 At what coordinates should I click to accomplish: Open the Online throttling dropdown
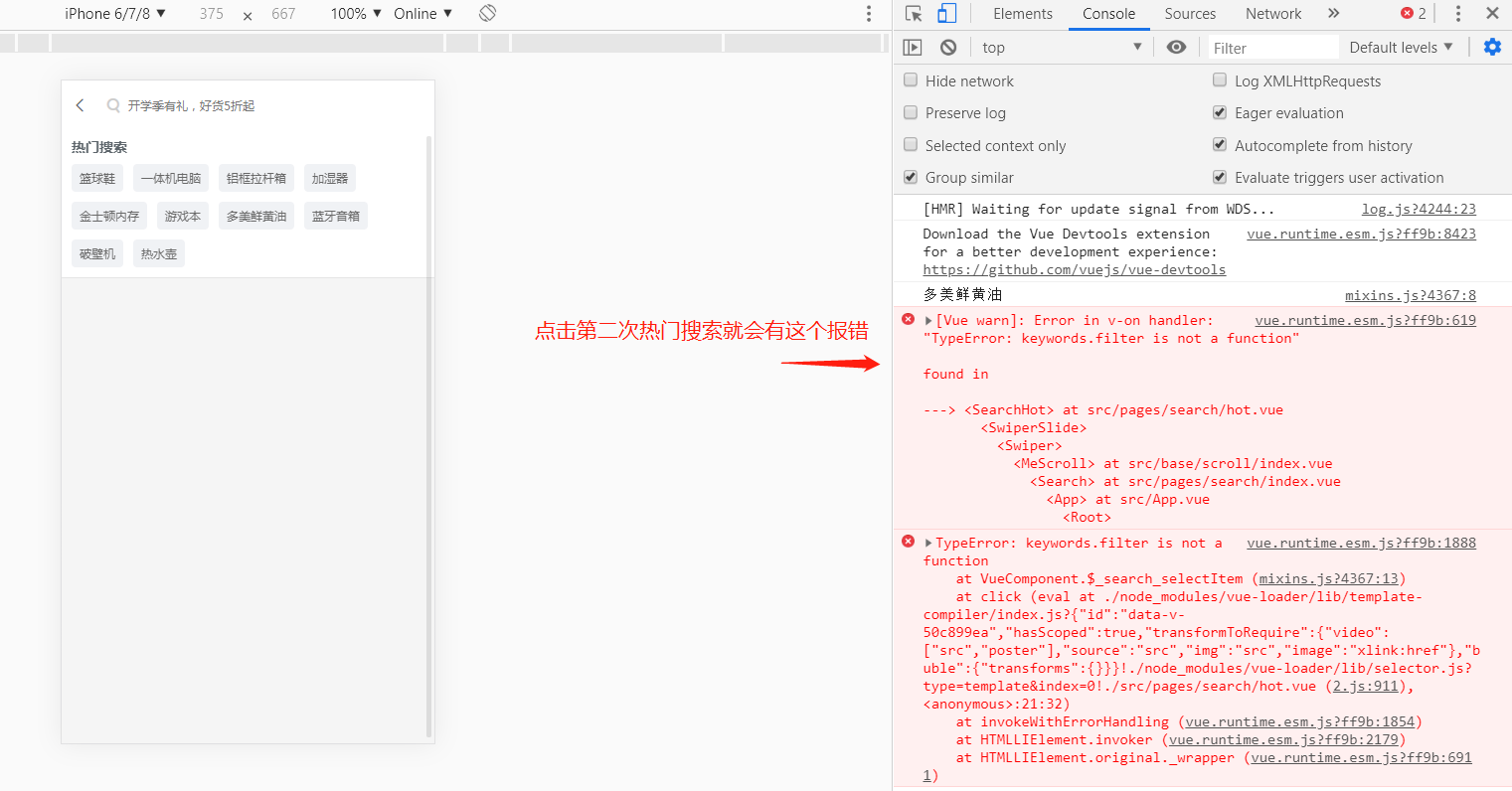tap(422, 13)
